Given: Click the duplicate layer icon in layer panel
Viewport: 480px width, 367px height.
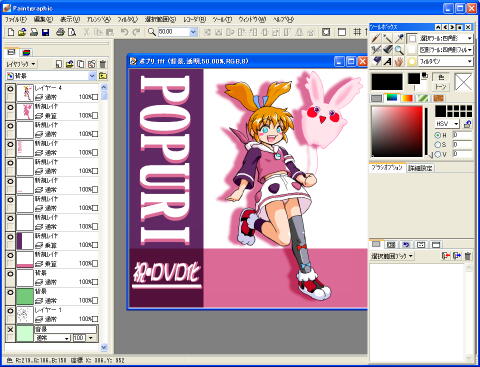Looking at the screenshot, I should pos(81,64).
